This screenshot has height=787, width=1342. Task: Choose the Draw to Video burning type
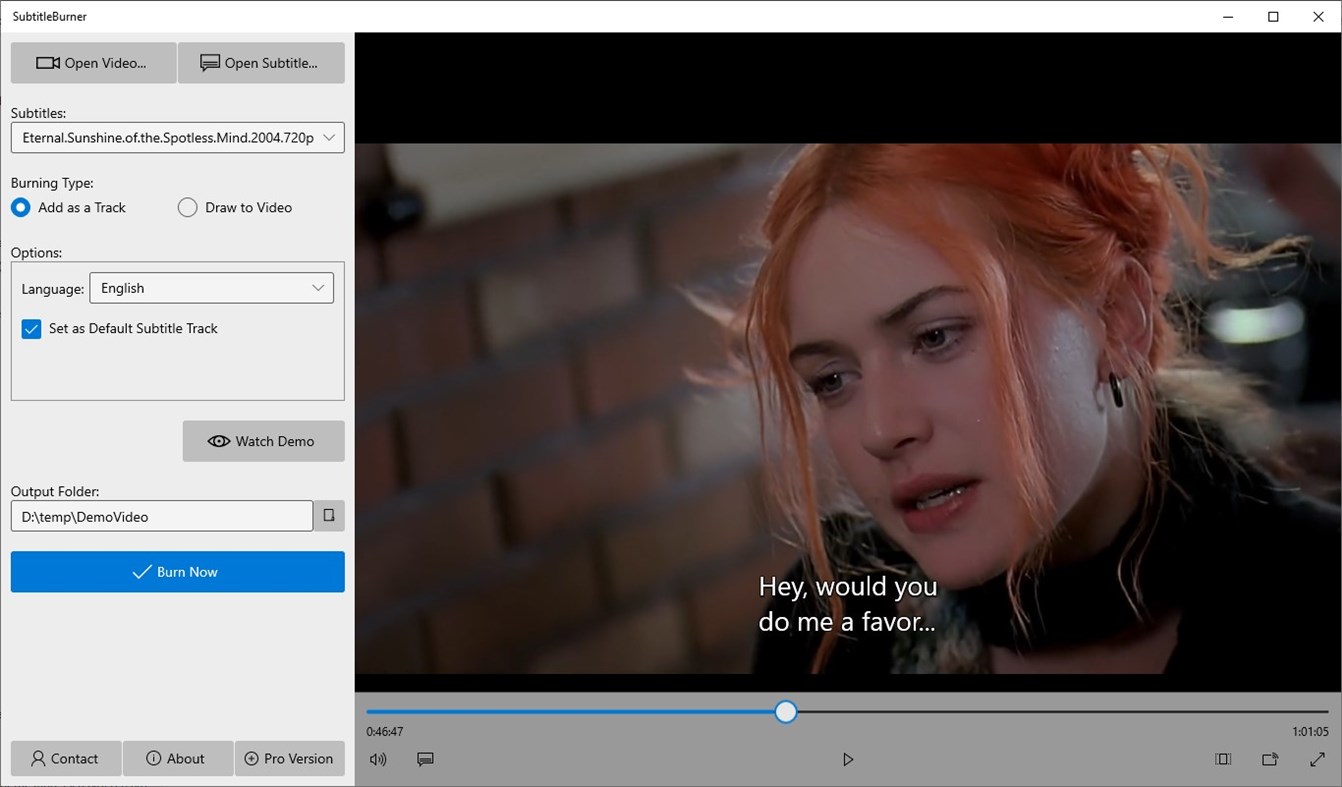(187, 207)
